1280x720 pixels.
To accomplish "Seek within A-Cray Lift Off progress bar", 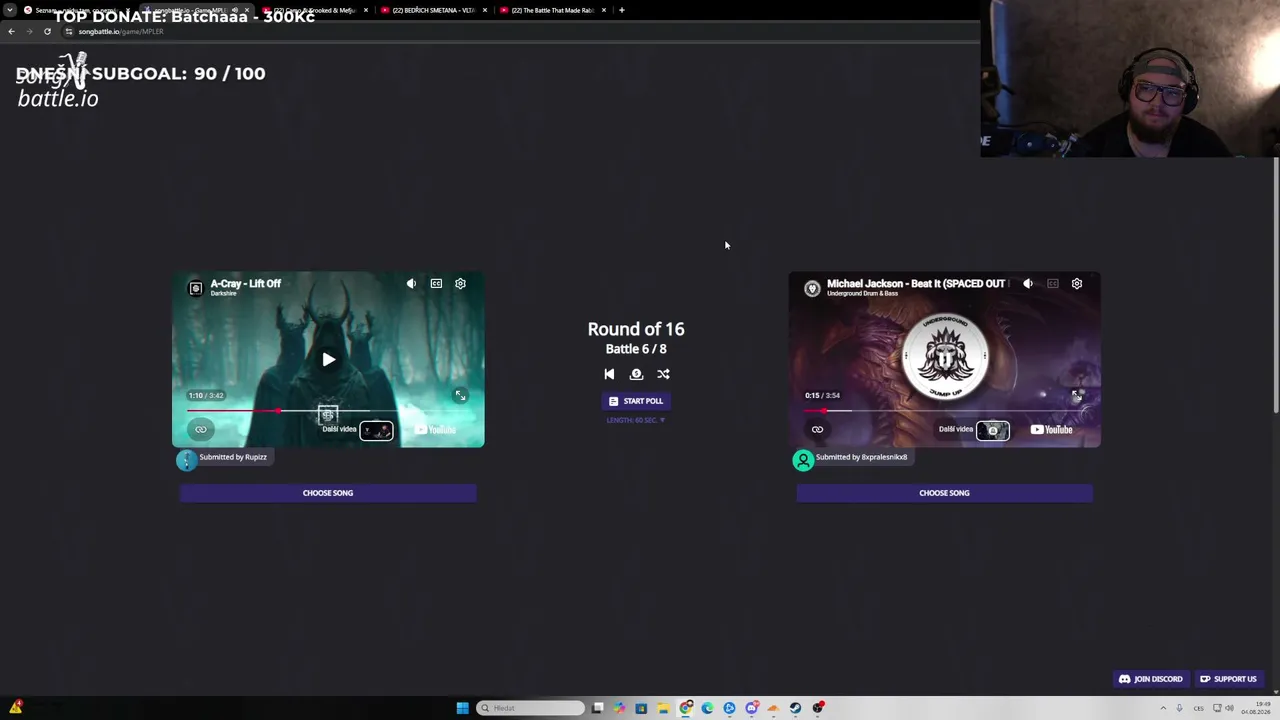I will pos(328,411).
